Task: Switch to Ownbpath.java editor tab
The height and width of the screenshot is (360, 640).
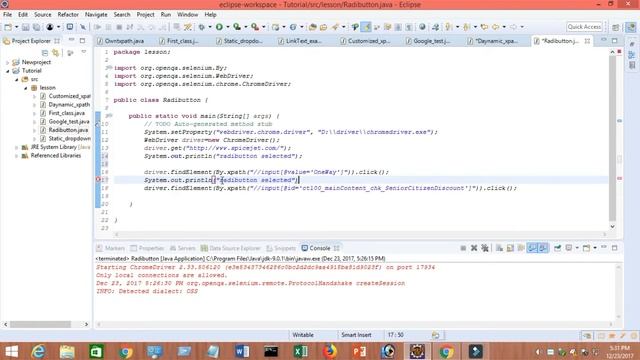Action: 120,41
